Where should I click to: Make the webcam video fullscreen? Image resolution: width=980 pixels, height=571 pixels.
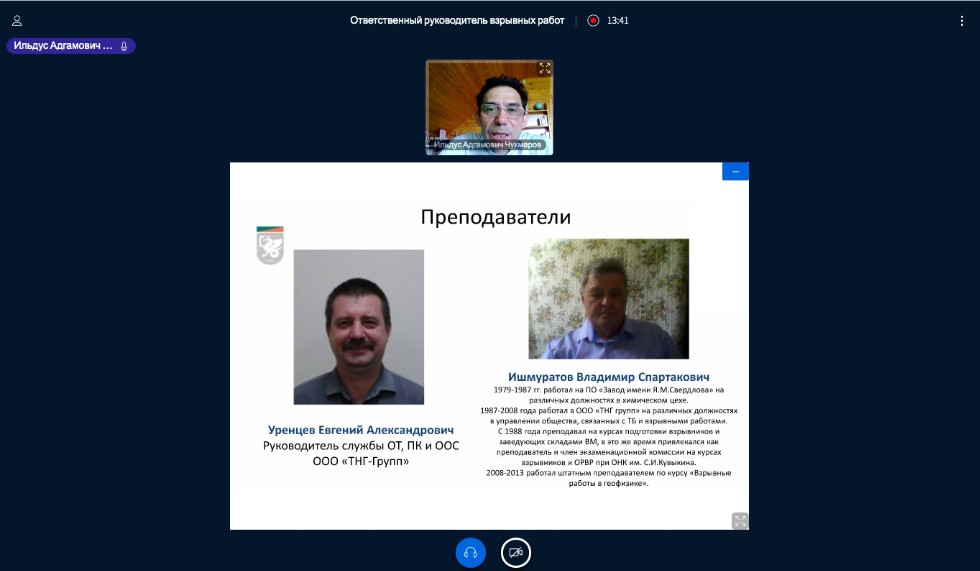[x=544, y=69]
